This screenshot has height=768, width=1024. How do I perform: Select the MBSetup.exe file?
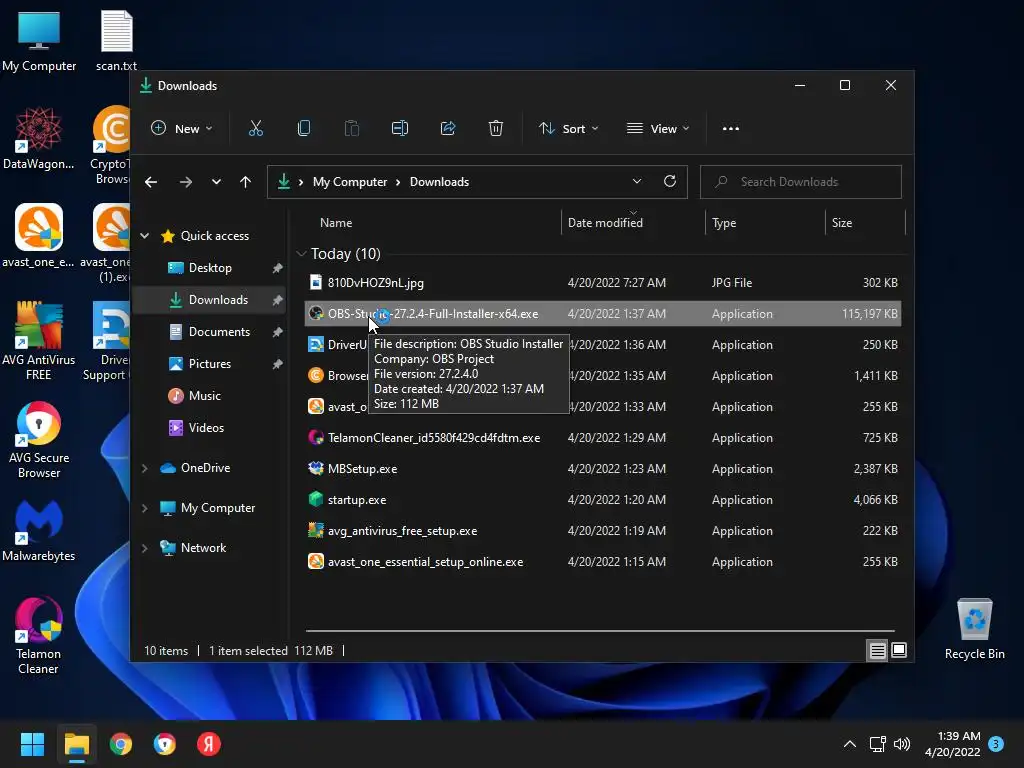tap(603, 469)
